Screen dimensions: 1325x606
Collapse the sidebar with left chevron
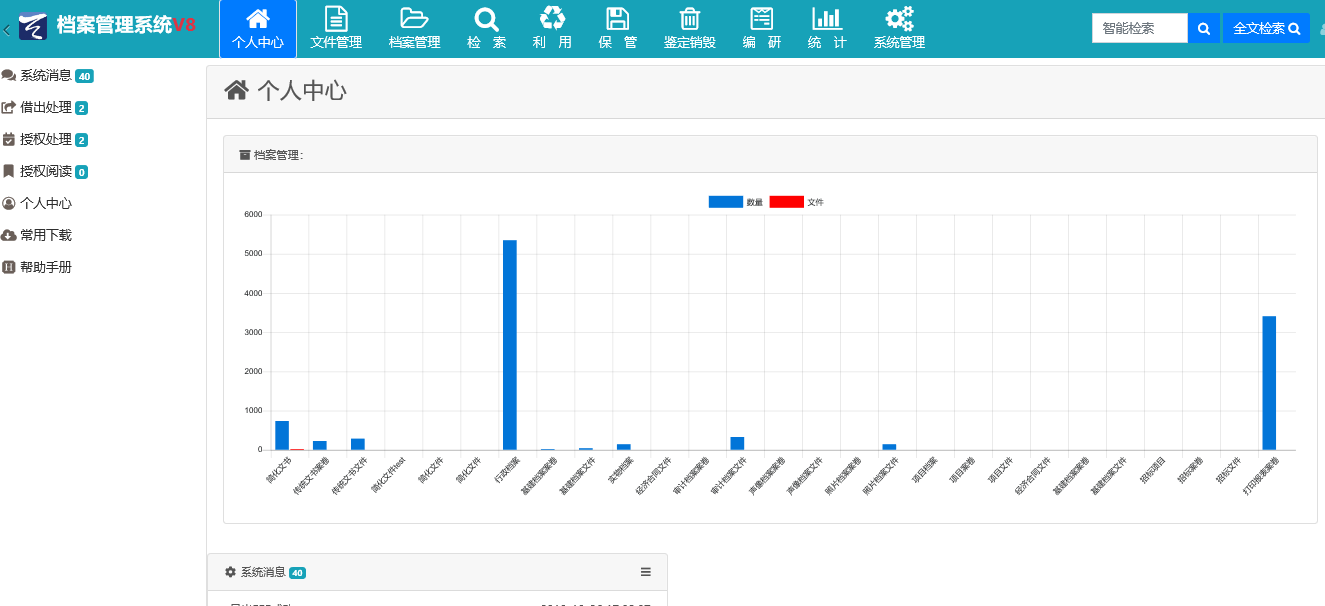(x=7, y=29)
